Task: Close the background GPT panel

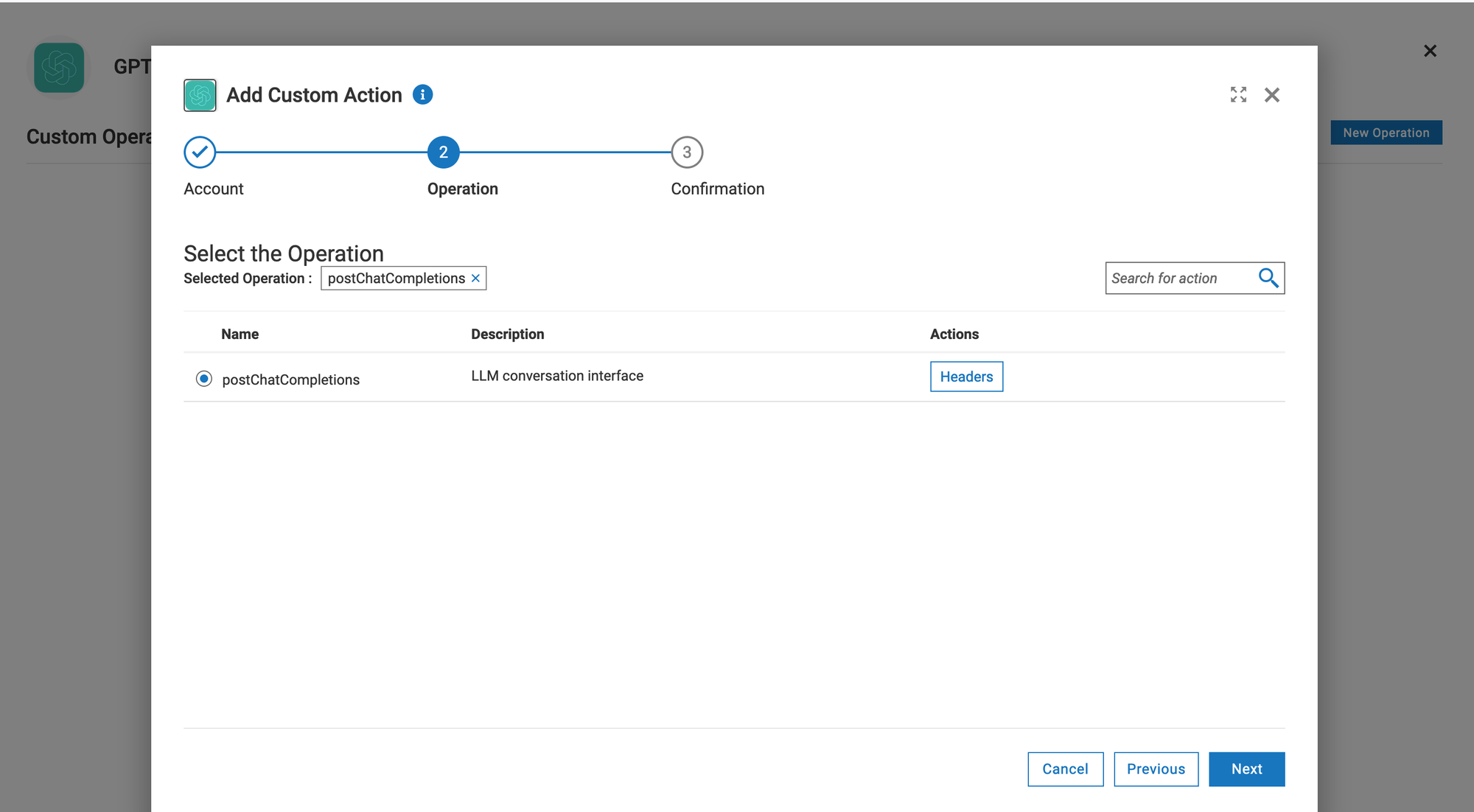Action: click(x=1430, y=51)
